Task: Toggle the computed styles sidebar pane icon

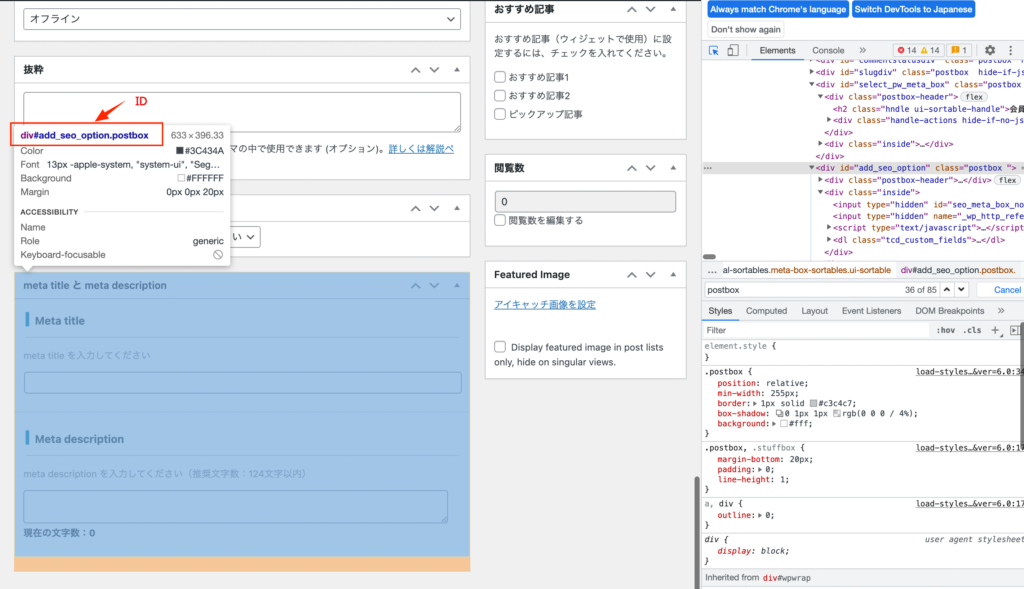Action: 1015,330
